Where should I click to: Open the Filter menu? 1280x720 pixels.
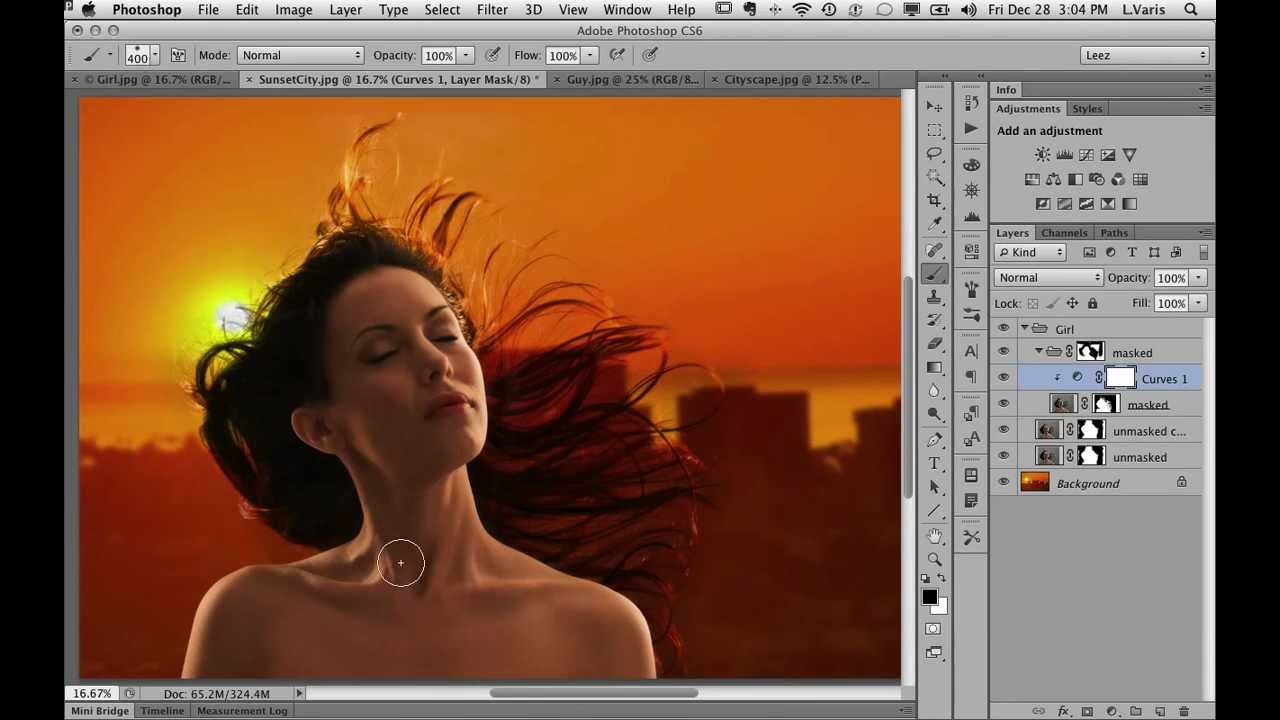tap(492, 10)
